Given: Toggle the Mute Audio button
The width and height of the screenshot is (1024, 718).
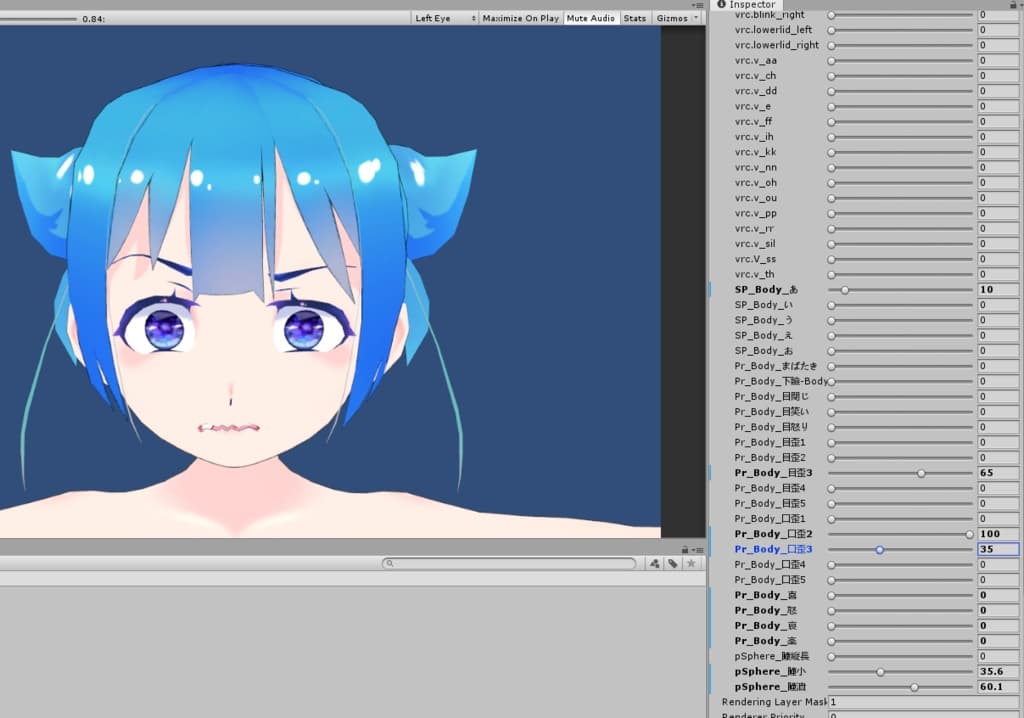Looking at the screenshot, I should (590, 18).
